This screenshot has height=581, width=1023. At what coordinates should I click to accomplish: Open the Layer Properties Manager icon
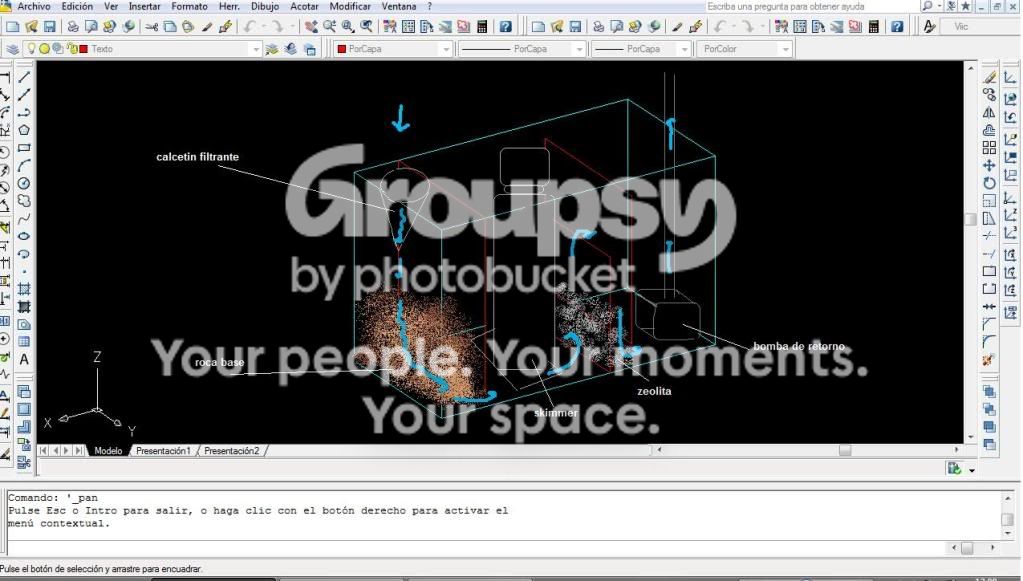[12, 50]
